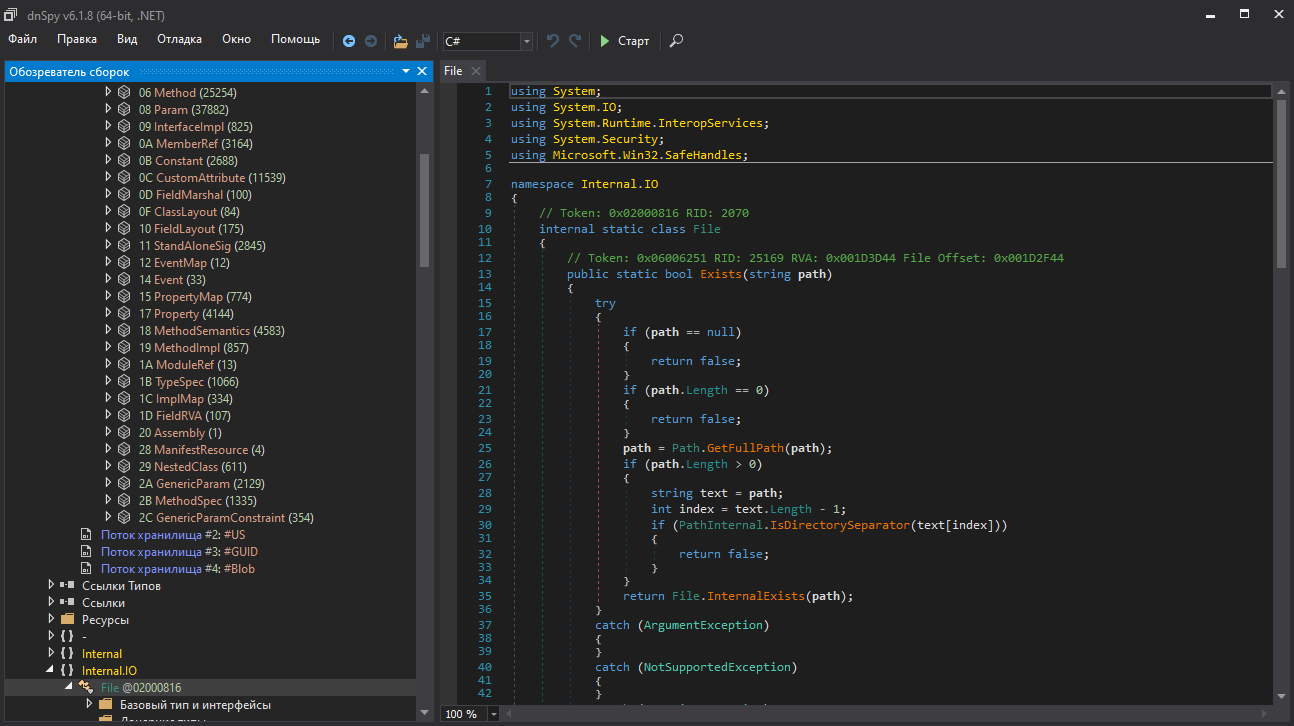The image size is (1294, 726).
Task: Click the 1A ModuleRef table icon
Action: coord(125,365)
